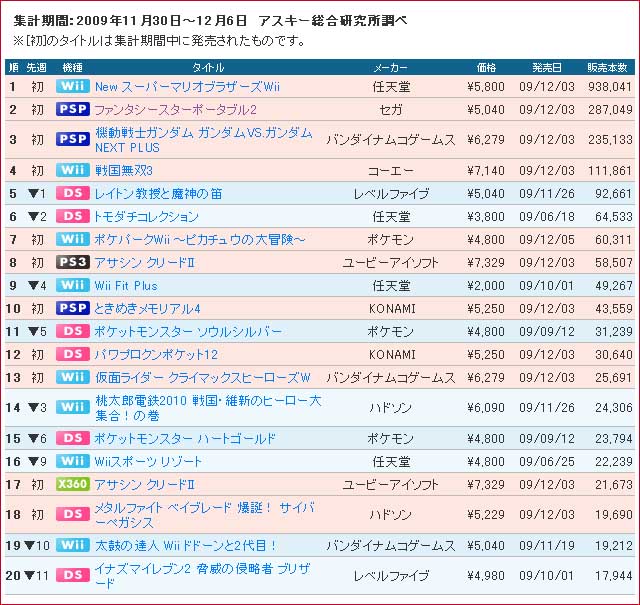Open the 戦国無双3 title link

124,171
